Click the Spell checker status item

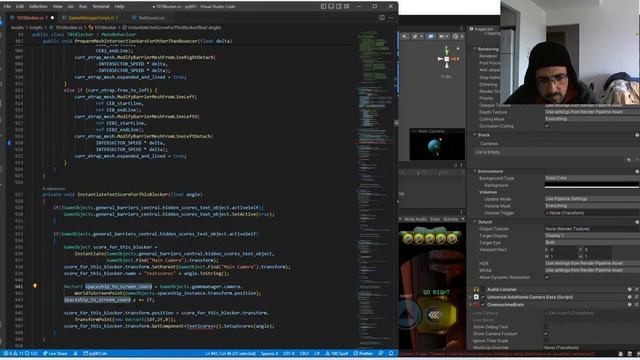[337, 353]
